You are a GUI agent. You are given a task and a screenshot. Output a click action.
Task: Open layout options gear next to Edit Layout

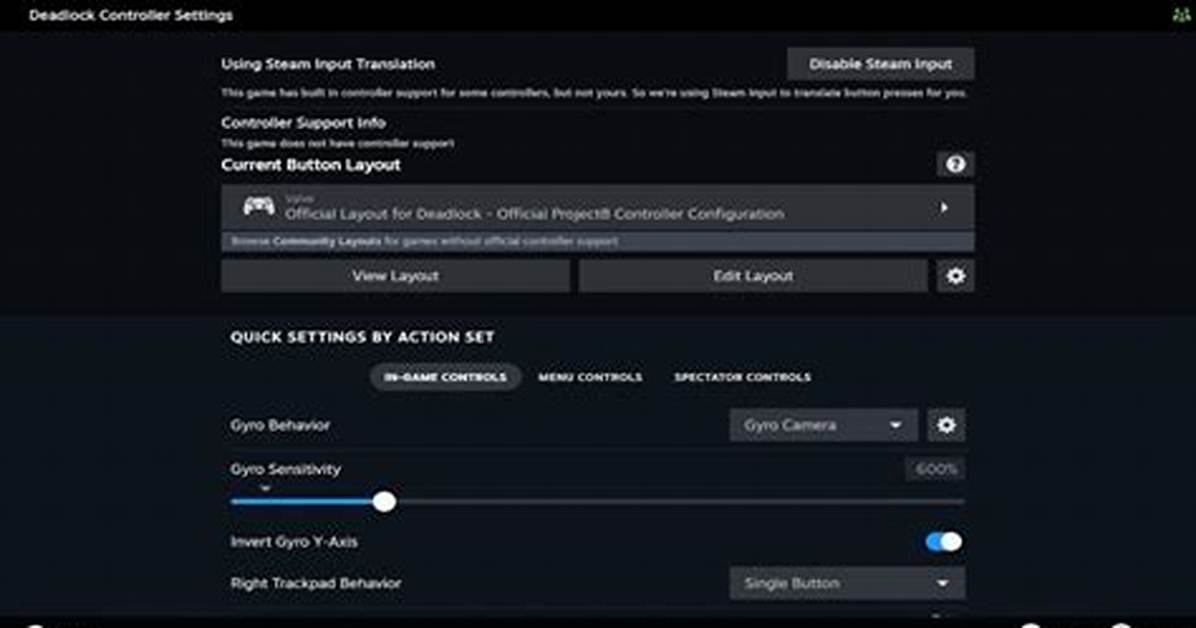point(955,275)
